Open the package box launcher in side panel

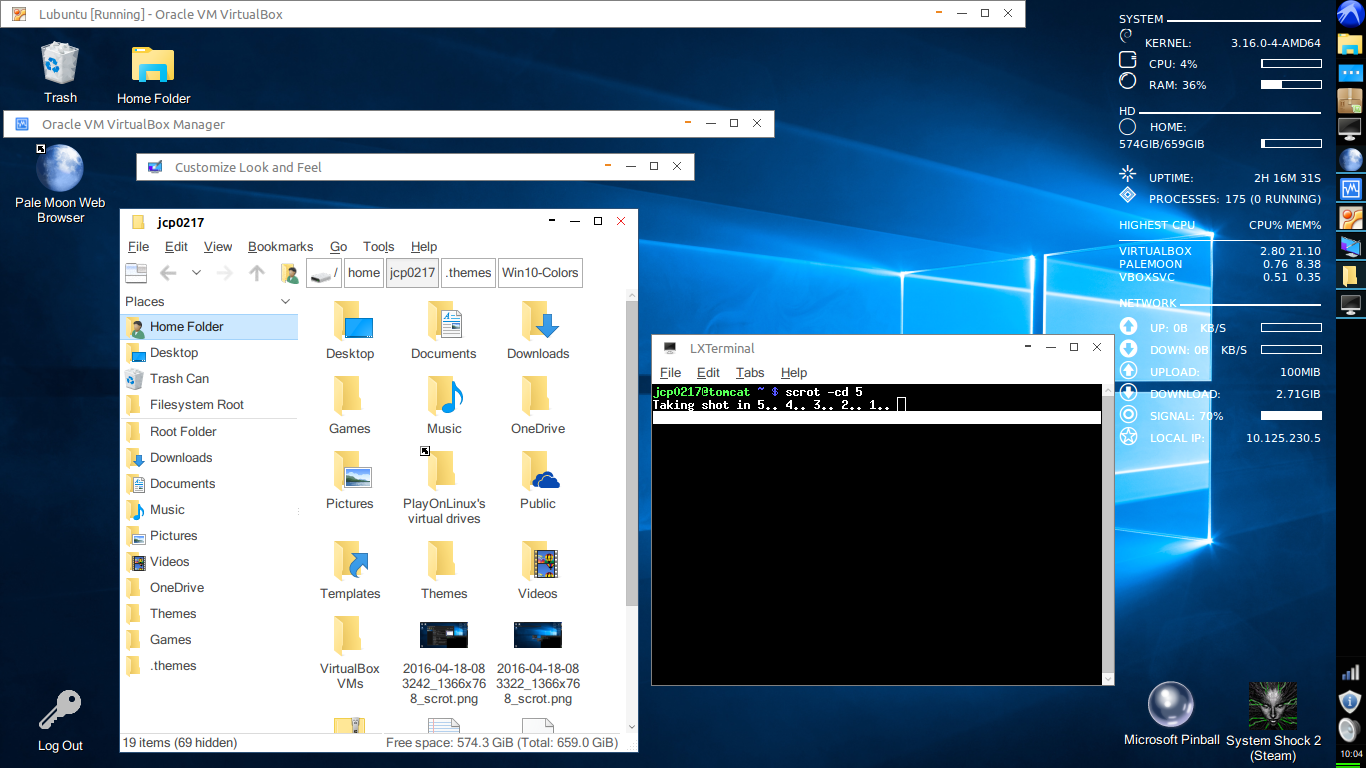(x=1350, y=101)
